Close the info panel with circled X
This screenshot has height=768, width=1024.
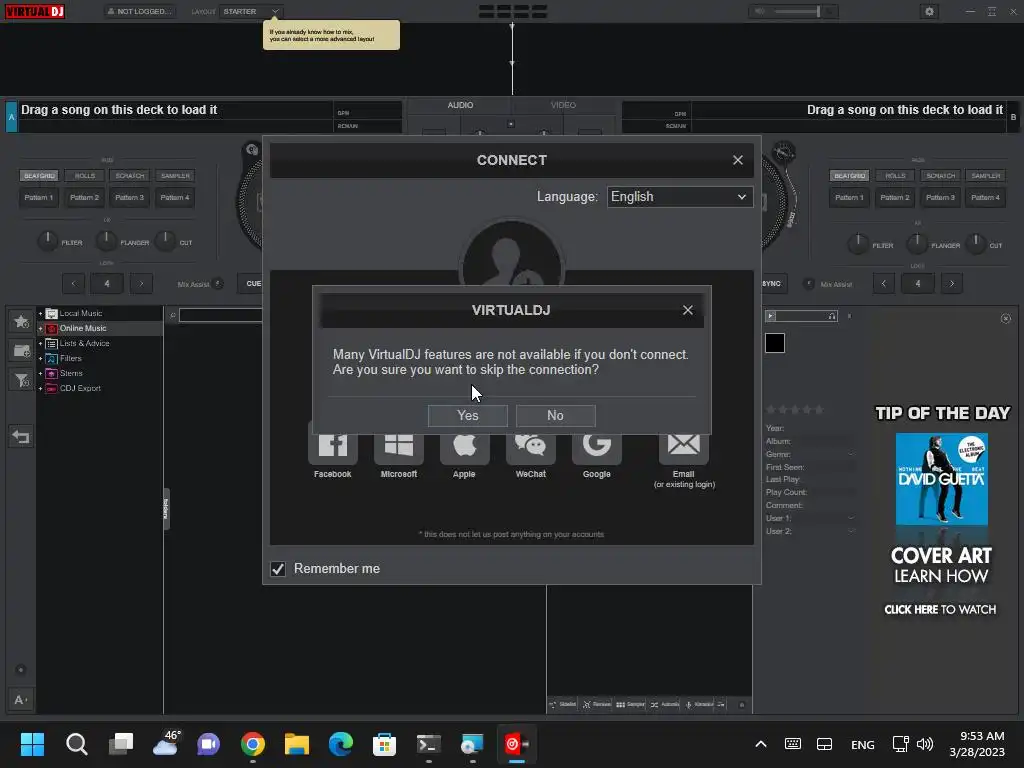tap(1006, 319)
